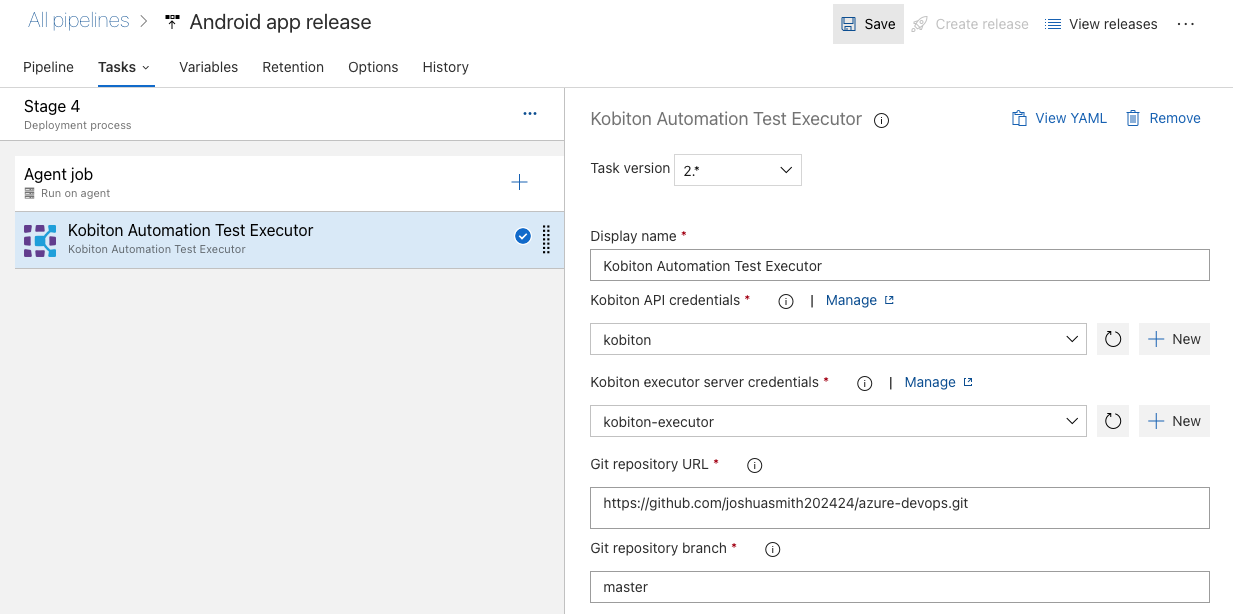Expand the Tasks tab dropdown chevron
The image size is (1233, 614).
tap(146, 67)
